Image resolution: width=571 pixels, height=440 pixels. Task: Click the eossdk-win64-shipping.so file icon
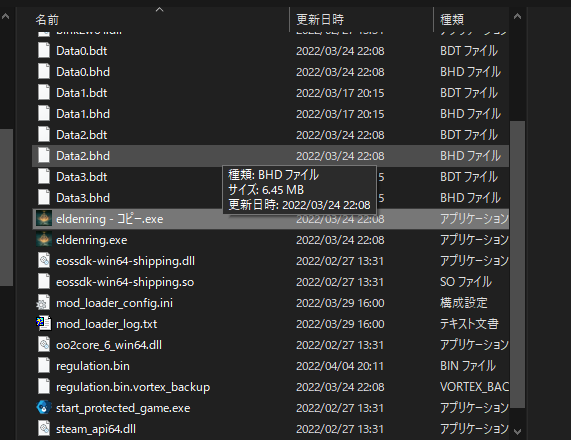coord(44,282)
